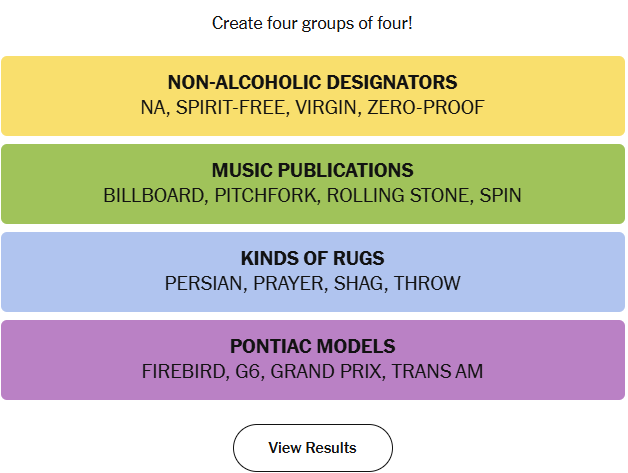
Task: Click the word PRAYER in blue group
Action: 288,283
